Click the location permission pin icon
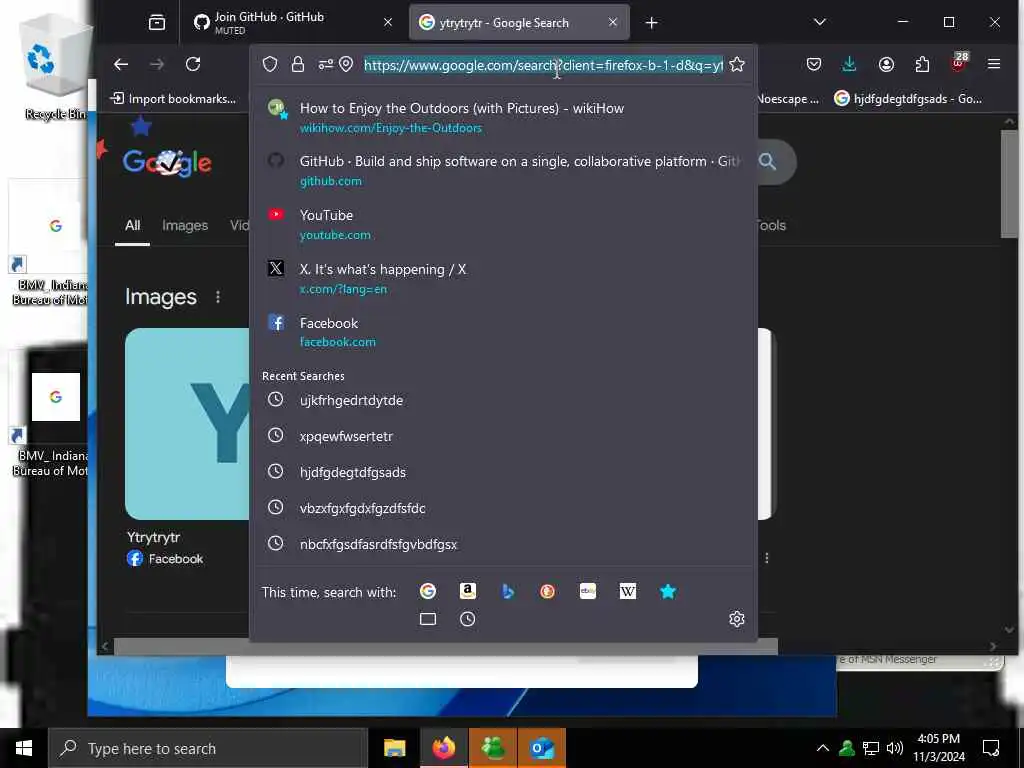This screenshot has width=1024, height=768. tap(346, 64)
